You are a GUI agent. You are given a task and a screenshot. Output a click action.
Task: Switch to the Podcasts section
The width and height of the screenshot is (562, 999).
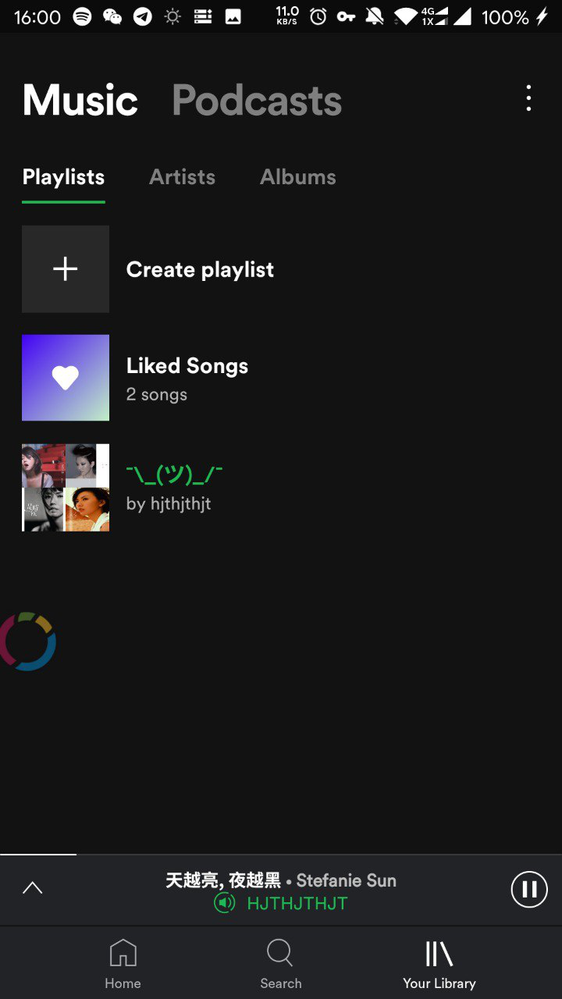257,100
